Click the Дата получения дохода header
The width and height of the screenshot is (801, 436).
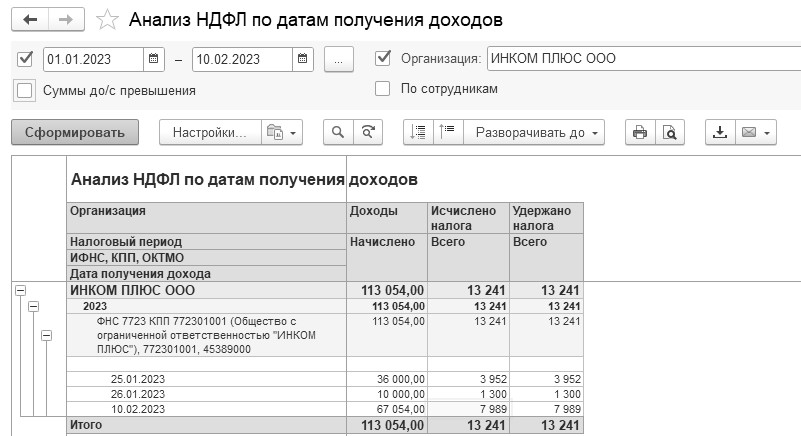(207, 273)
